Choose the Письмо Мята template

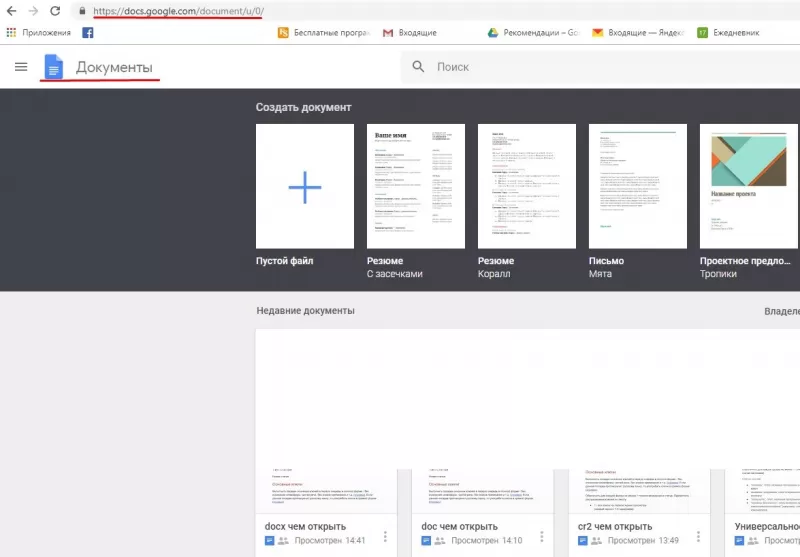coord(638,187)
